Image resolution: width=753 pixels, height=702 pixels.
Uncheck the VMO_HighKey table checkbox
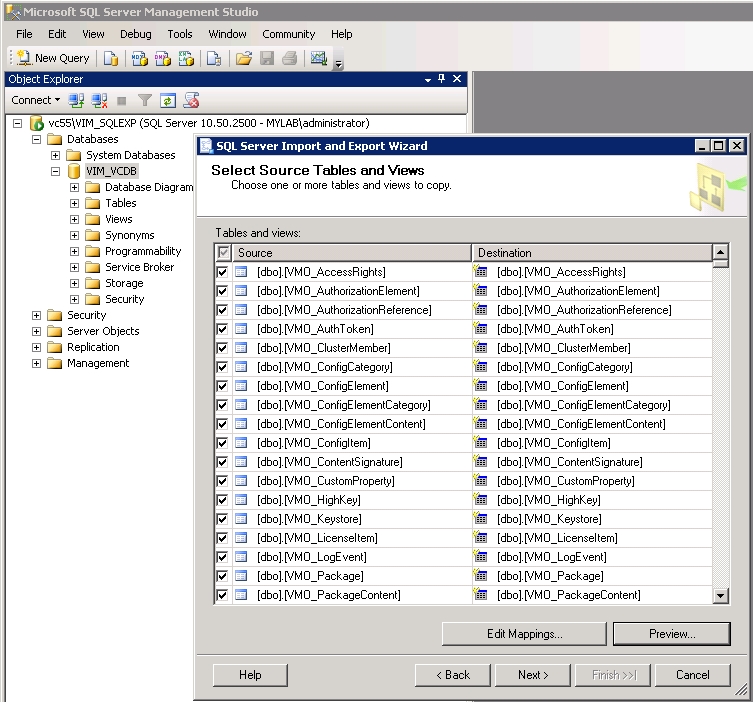pyautogui.click(x=222, y=500)
